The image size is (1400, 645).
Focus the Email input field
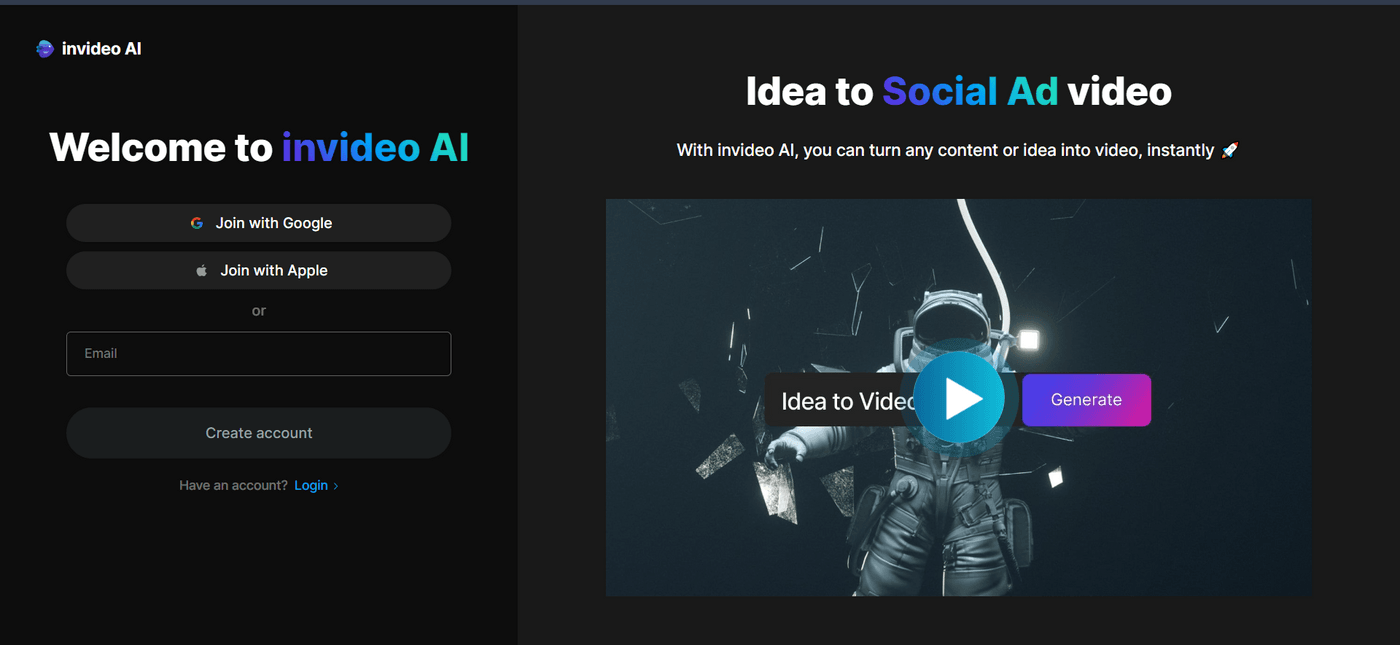tap(259, 354)
